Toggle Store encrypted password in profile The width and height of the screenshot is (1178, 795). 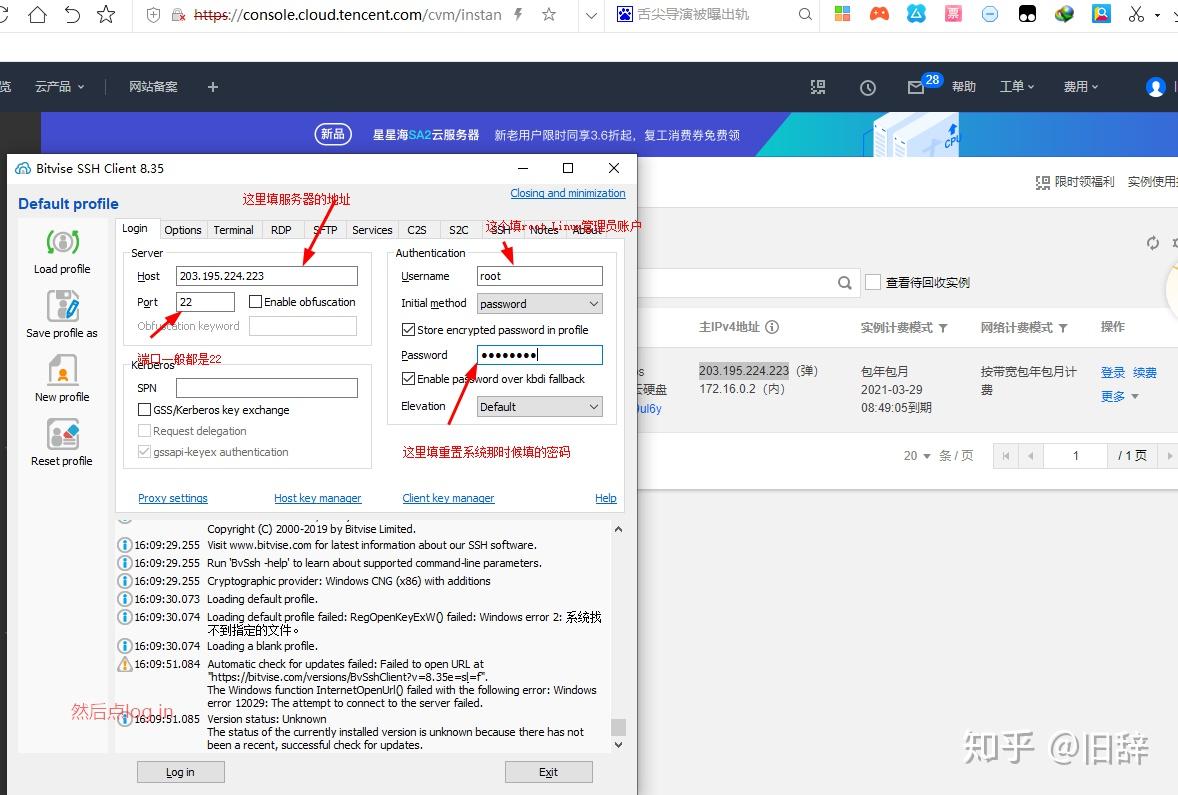[x=409, y=329]
